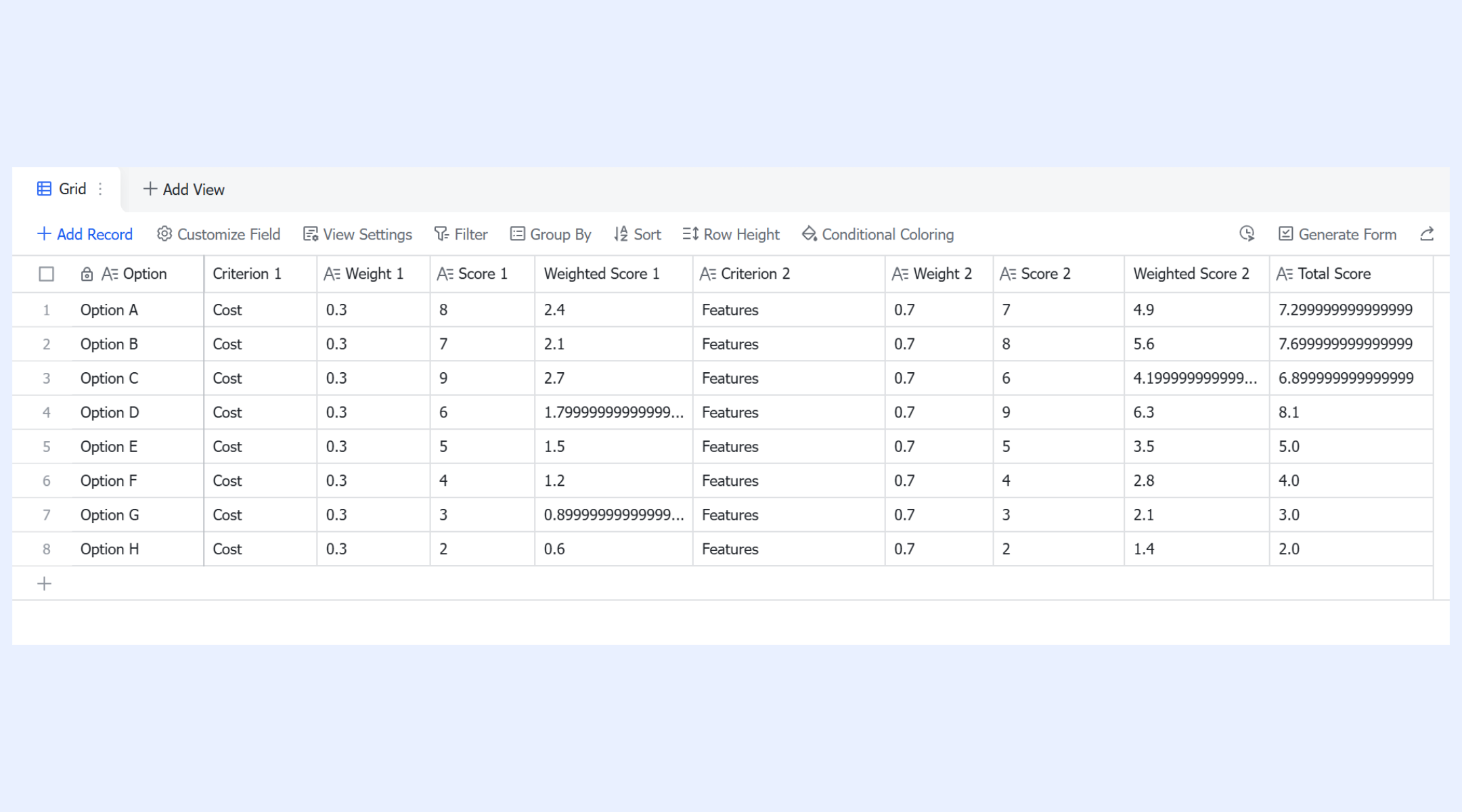This screenshot has height=812, width=1462.
Task: Click the text type icon of Score 2 column
Action: 1008,274
